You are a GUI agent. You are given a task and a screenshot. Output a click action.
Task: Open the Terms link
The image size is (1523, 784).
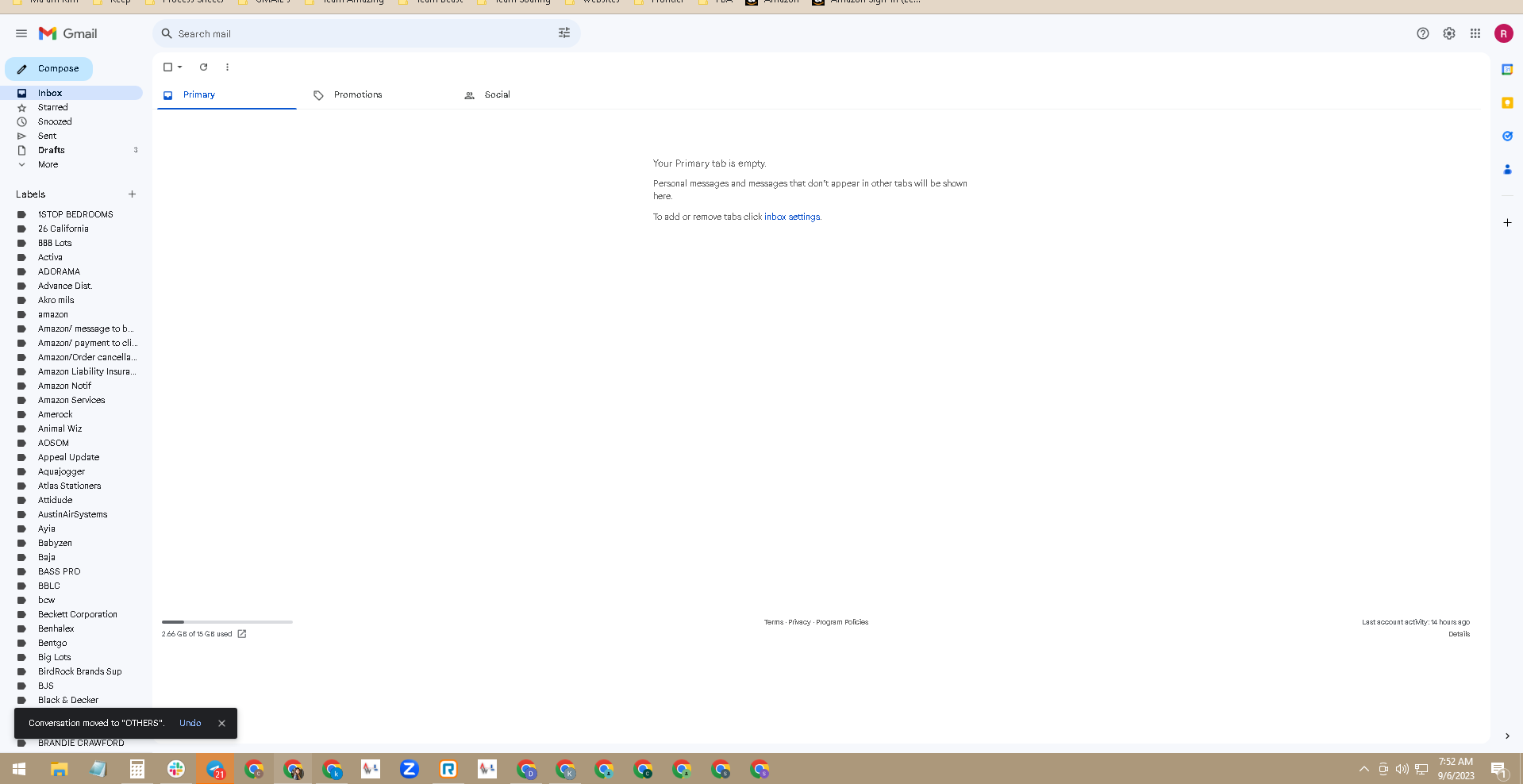click(774, 623)
